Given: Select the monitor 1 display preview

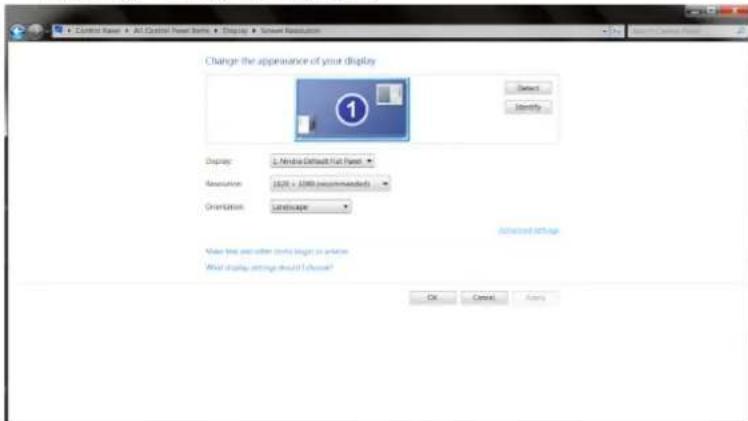Looking at the screenshot, I should pyautogui.click(x=352, y=110).
